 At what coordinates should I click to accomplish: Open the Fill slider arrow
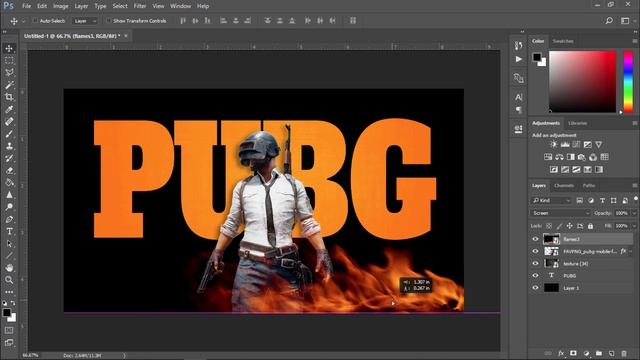[634, 226]
